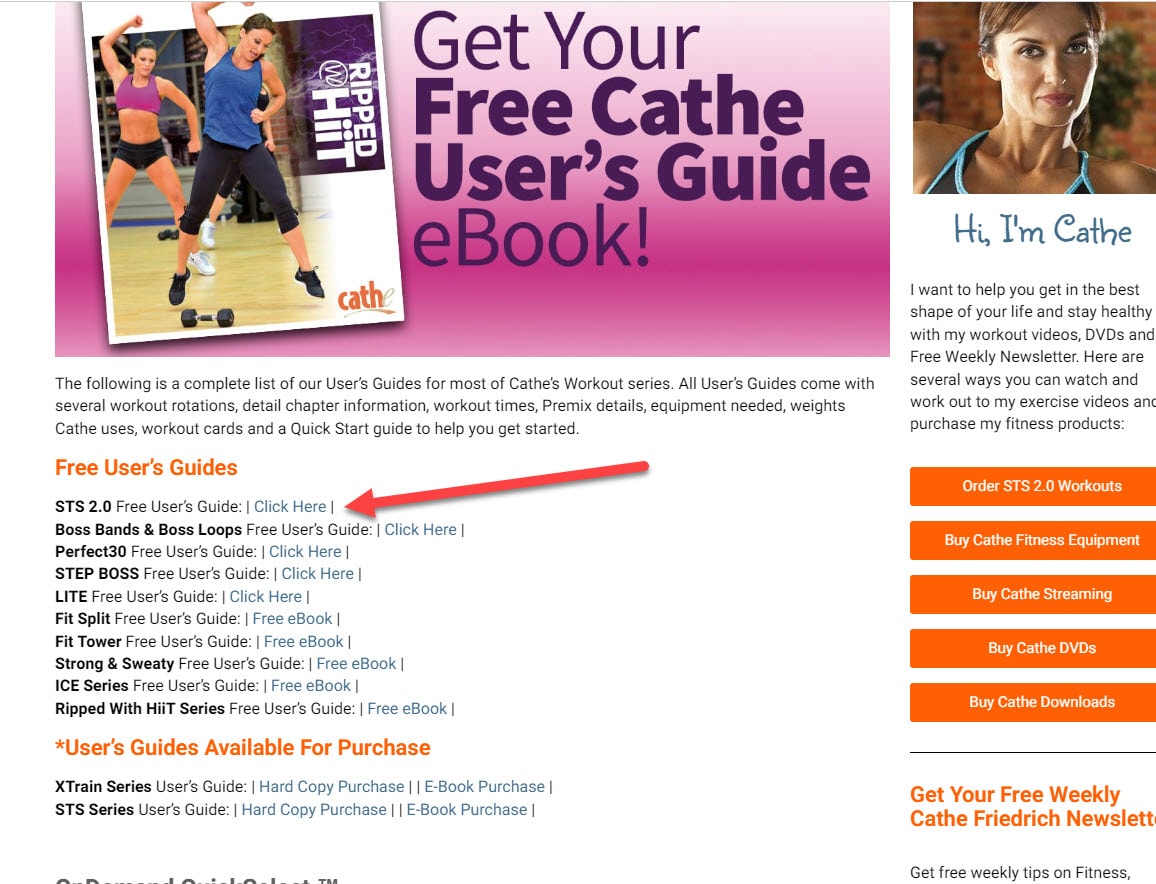The image size is (1156, 884).
Task: Open the STS 2.0 Click Here link
Action: tap(290, 507)
